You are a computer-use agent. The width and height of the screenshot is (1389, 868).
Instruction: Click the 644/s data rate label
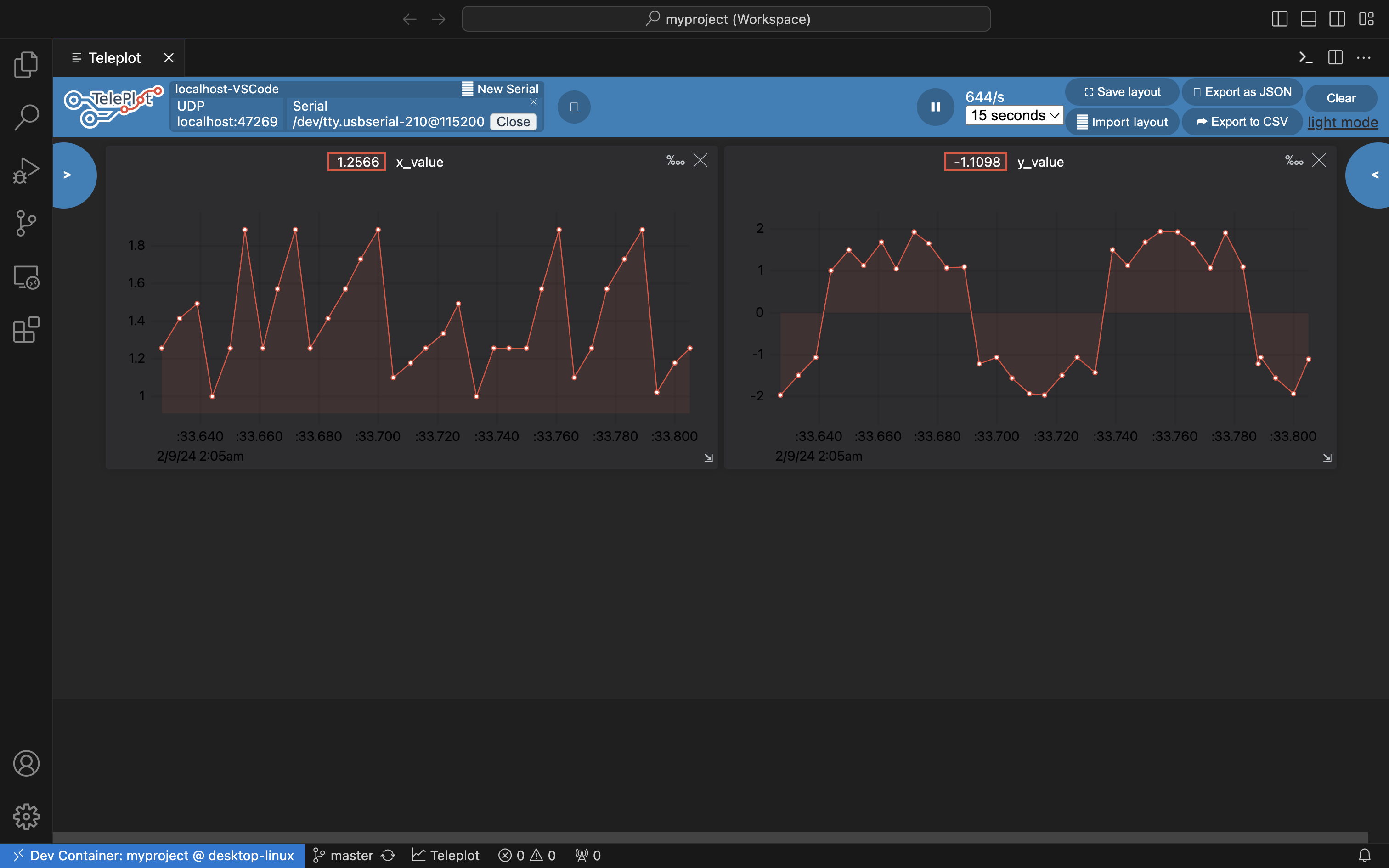click(x=985, y=96)
